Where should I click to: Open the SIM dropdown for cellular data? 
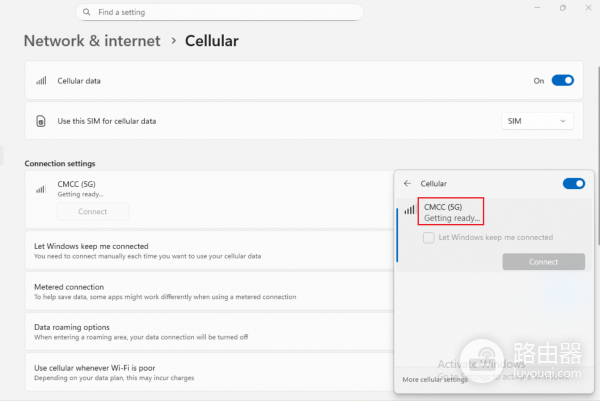537,121
